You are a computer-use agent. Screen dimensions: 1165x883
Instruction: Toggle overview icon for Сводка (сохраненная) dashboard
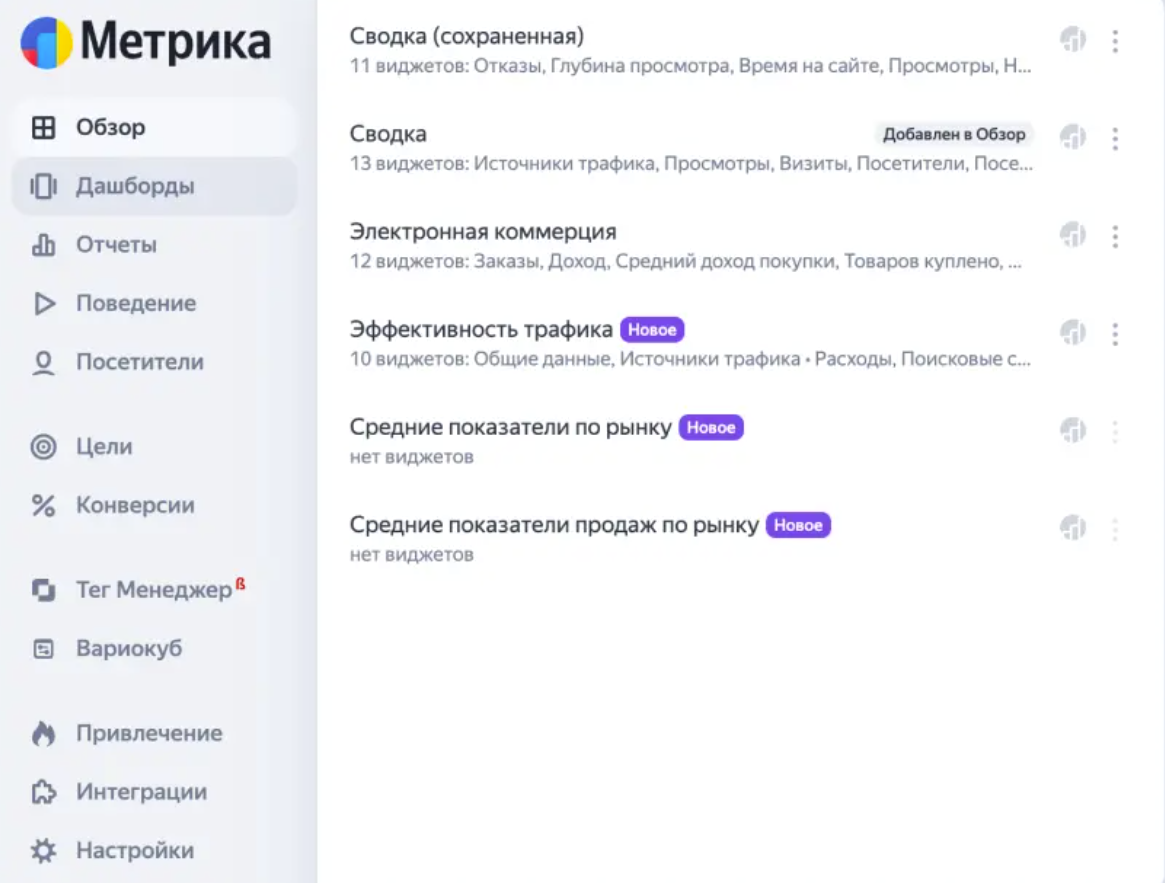(x=1073, y=40)
